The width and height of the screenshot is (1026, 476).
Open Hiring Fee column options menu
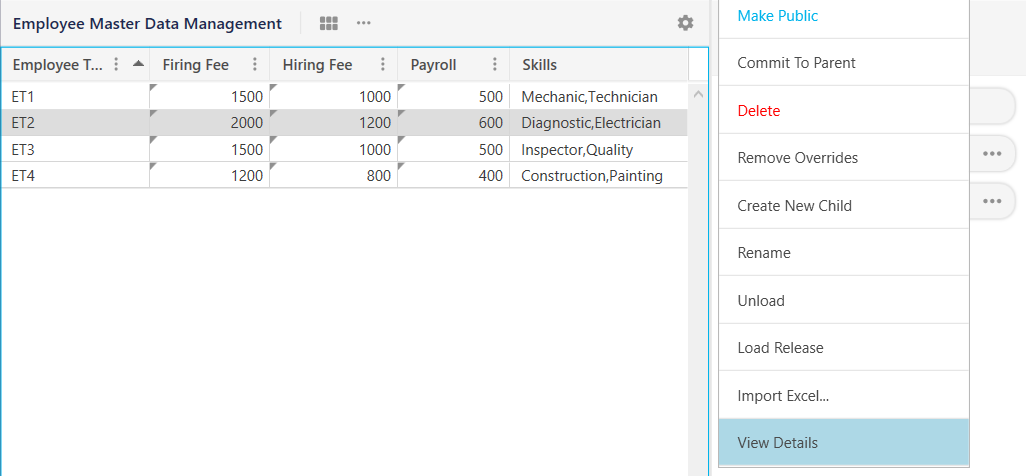(383, 64)
